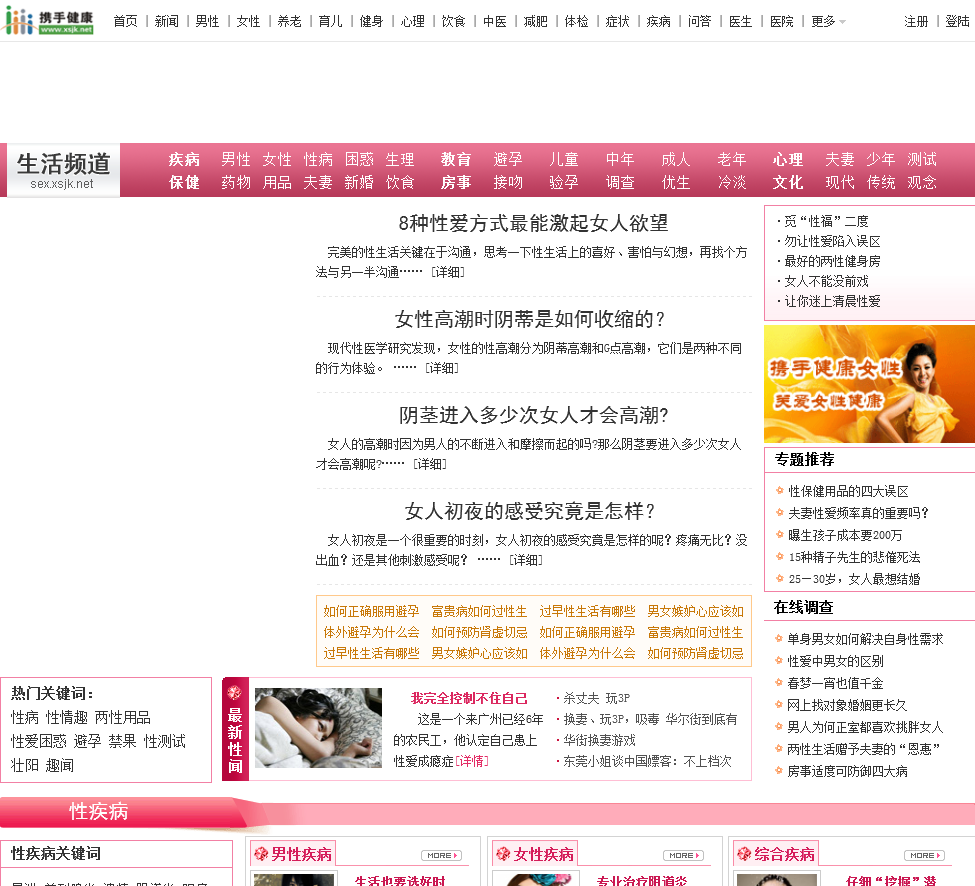Click MORE button for 女性疾病
Image resolution: width=975 pixels, height=886 pixels.
coord(683,856)
